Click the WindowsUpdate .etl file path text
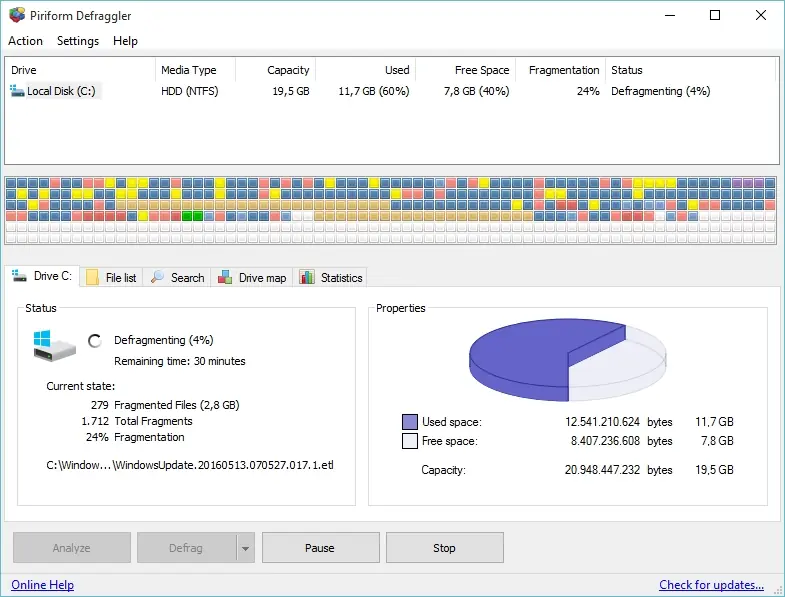The image size is (785, 597). [x=190, y=465]
